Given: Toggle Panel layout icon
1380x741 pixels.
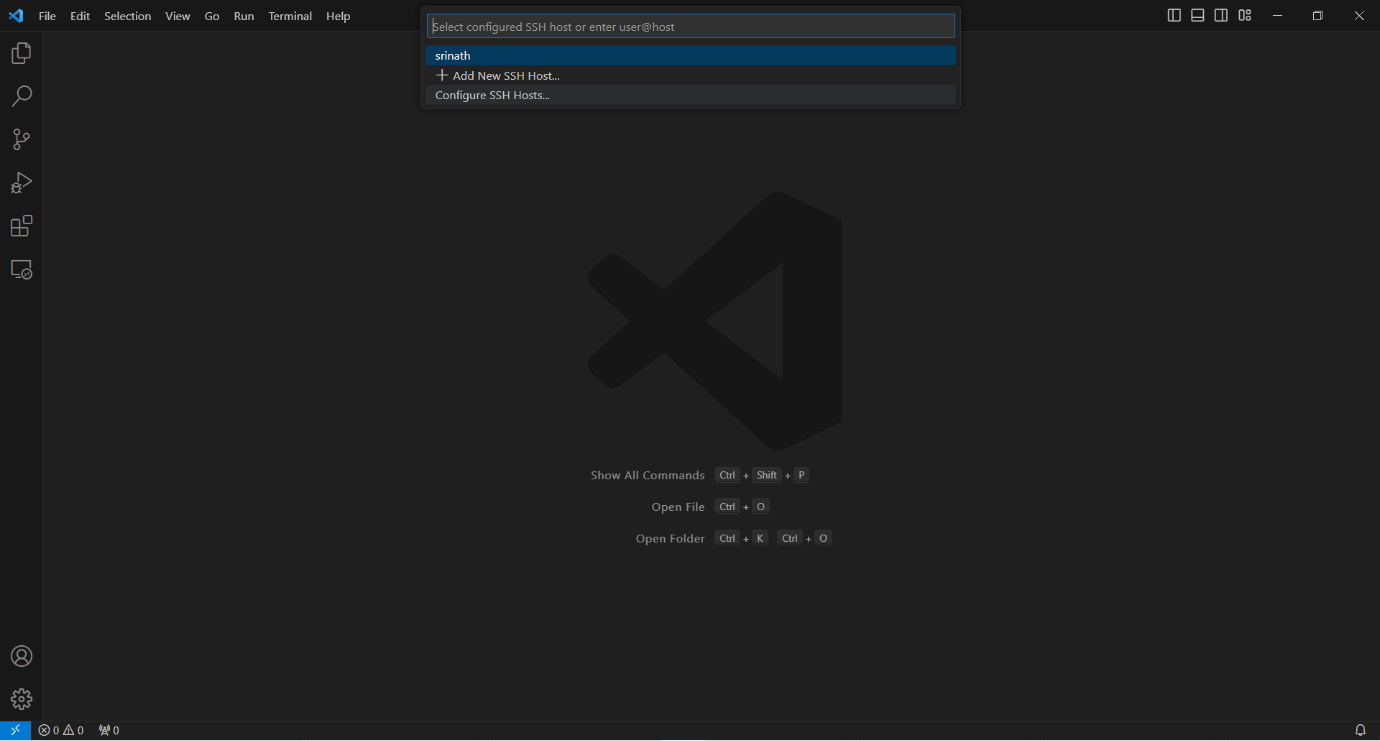Looking at the screenshot, I should click(x=1197, y=15).
